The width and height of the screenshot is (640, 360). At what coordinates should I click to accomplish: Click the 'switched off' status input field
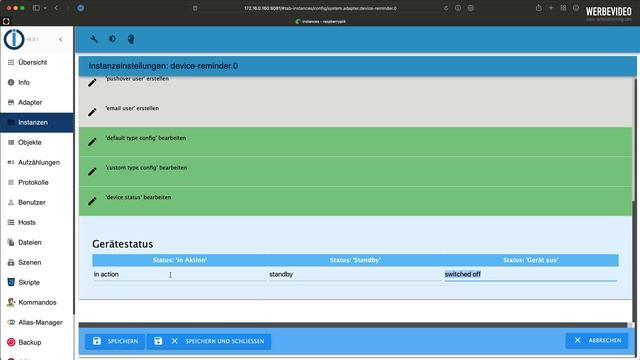tap(530, 275)
